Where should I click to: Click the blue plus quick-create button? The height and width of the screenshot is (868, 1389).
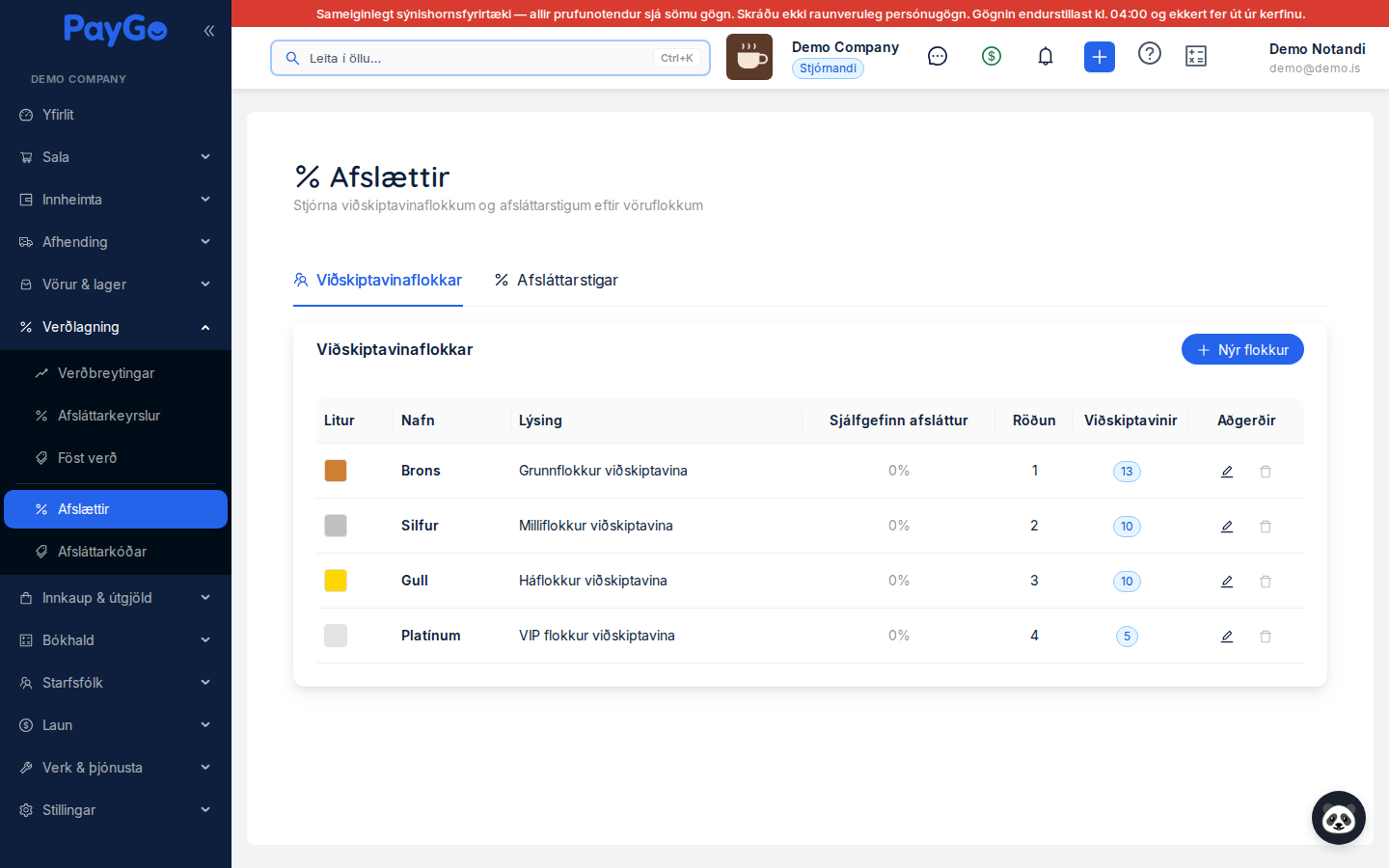1100,57
